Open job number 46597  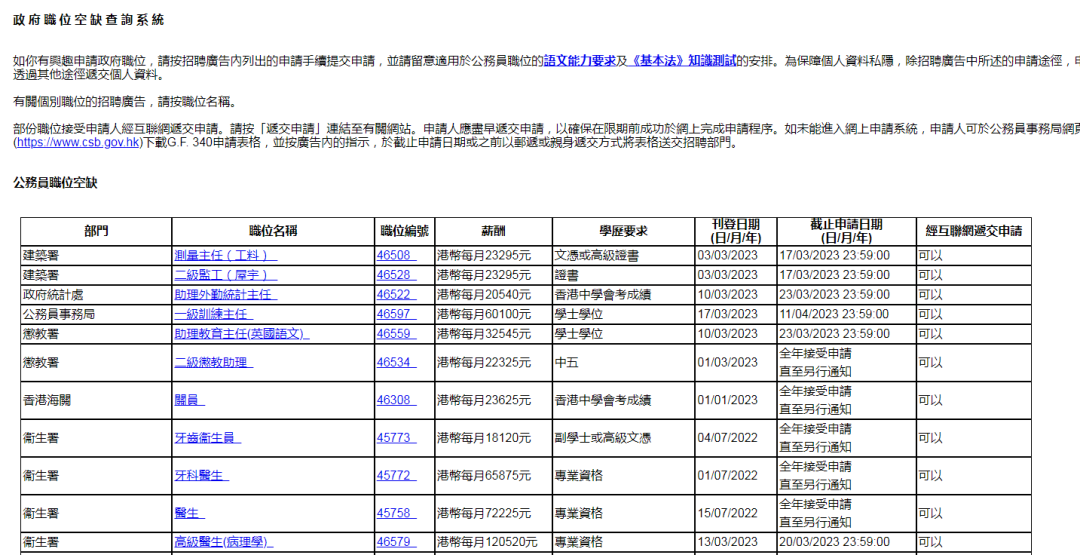[x=395, y=314]
